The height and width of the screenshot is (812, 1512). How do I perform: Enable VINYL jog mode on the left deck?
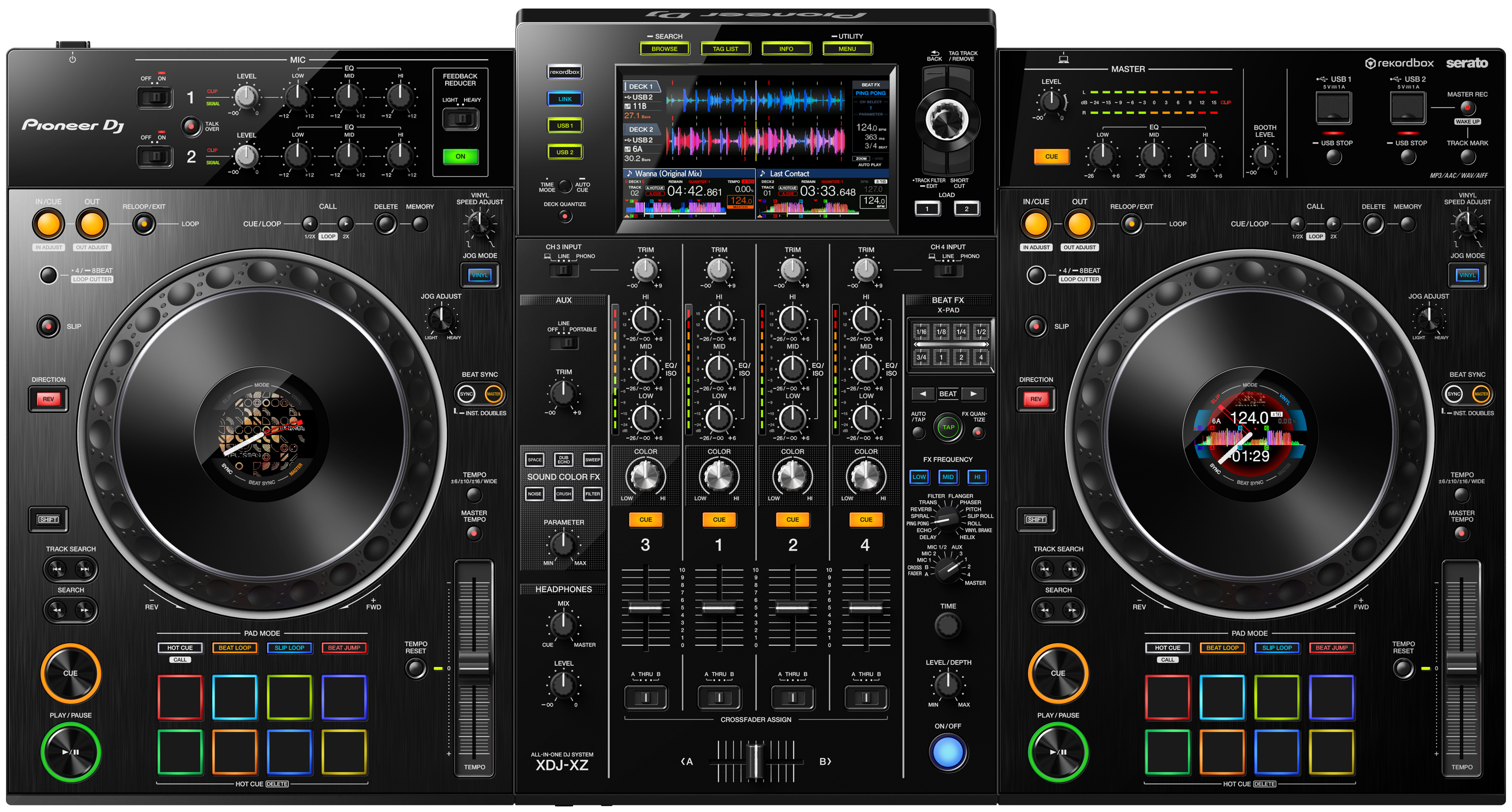click(x=479, y=275)
